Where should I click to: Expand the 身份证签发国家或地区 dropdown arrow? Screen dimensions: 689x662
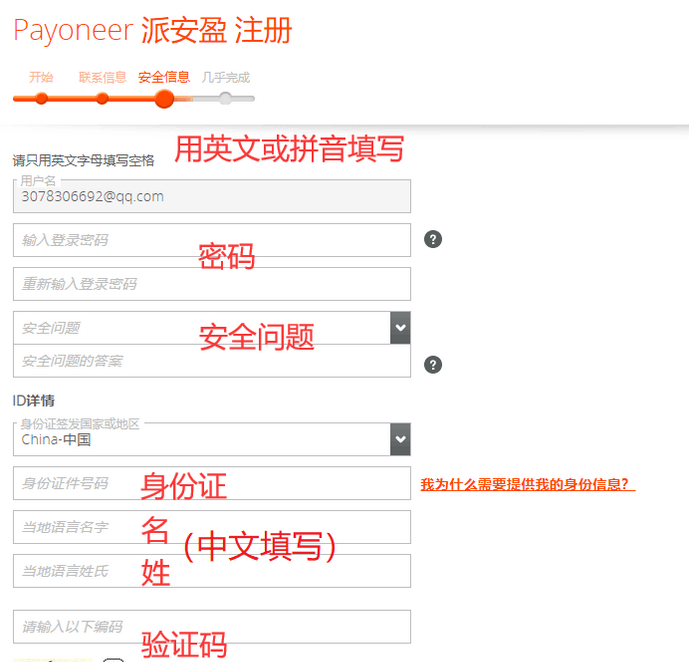(x=400, y=439)
